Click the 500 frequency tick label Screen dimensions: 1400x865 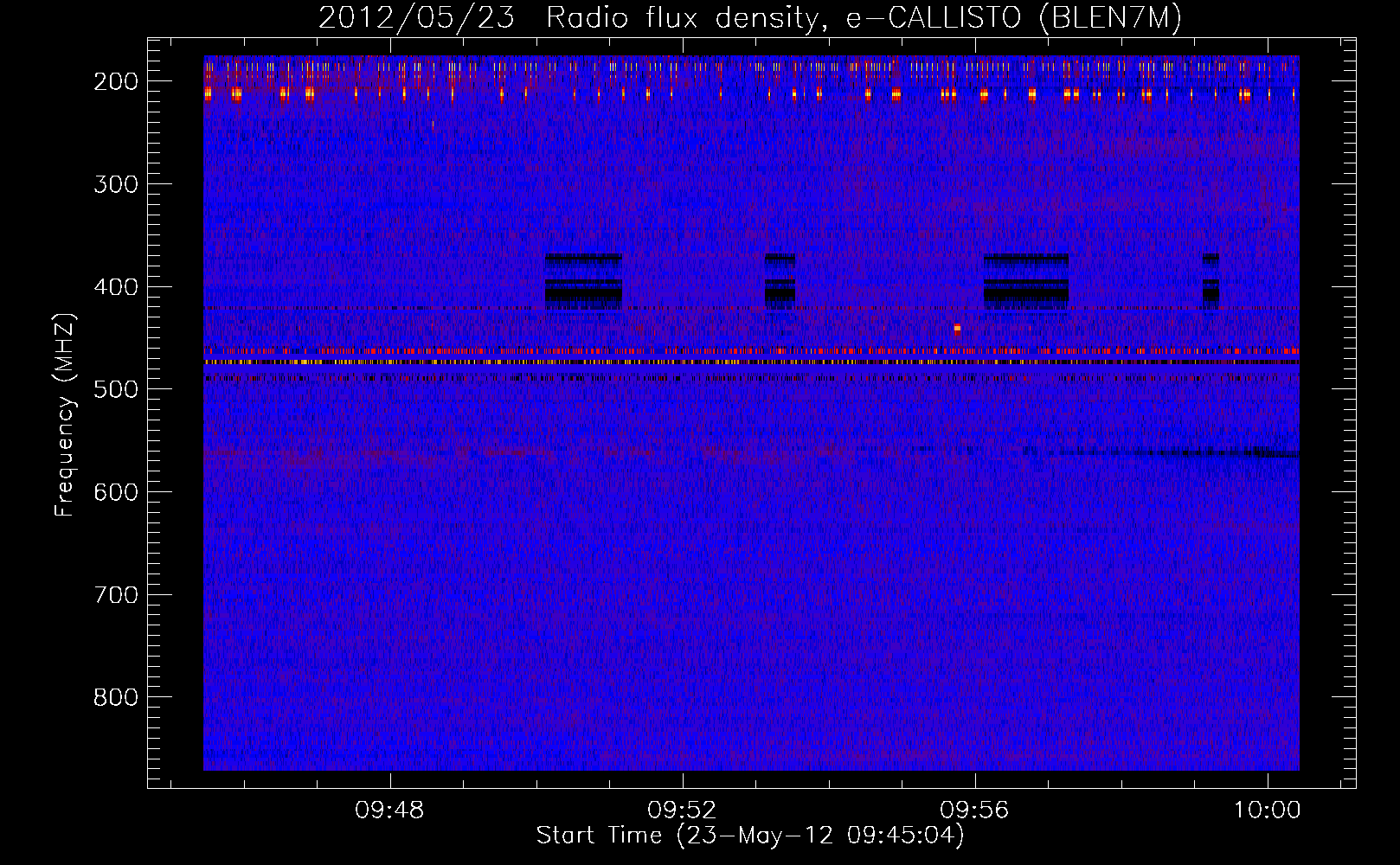[x=116, y=389]
